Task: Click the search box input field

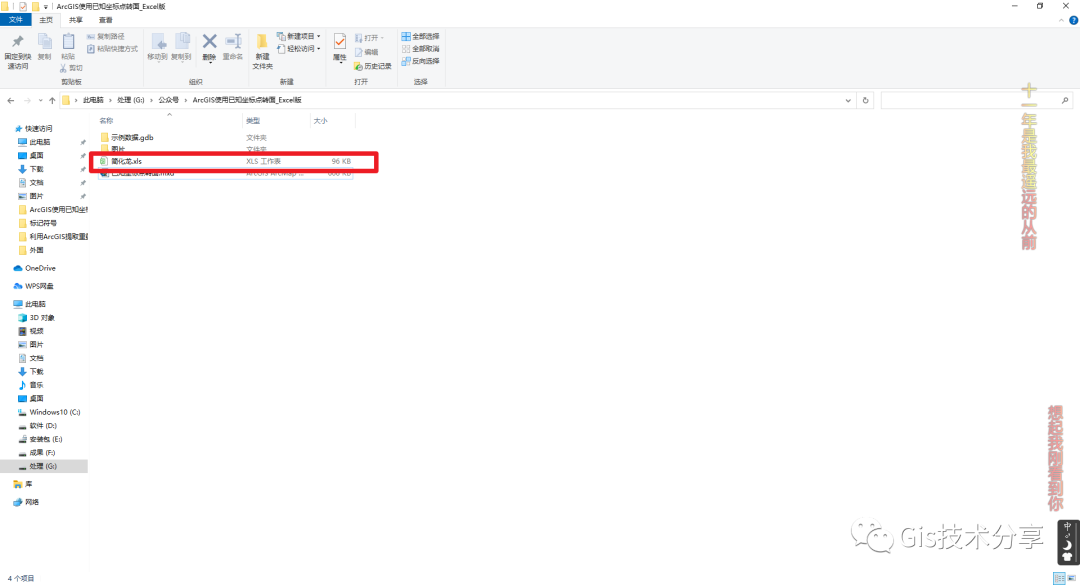Action: coord(970,100)
